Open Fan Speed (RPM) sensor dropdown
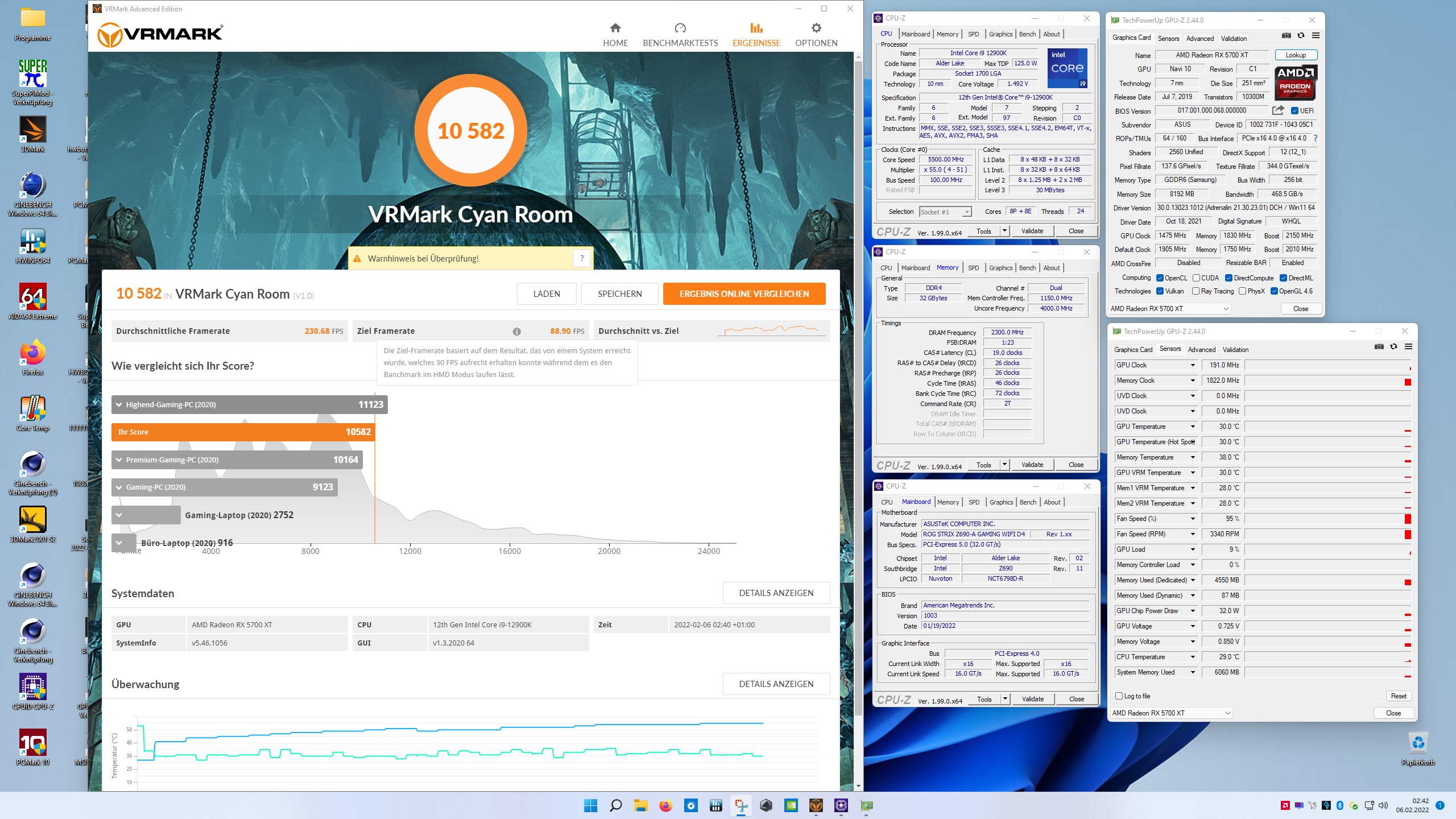 coord(1193,534)
